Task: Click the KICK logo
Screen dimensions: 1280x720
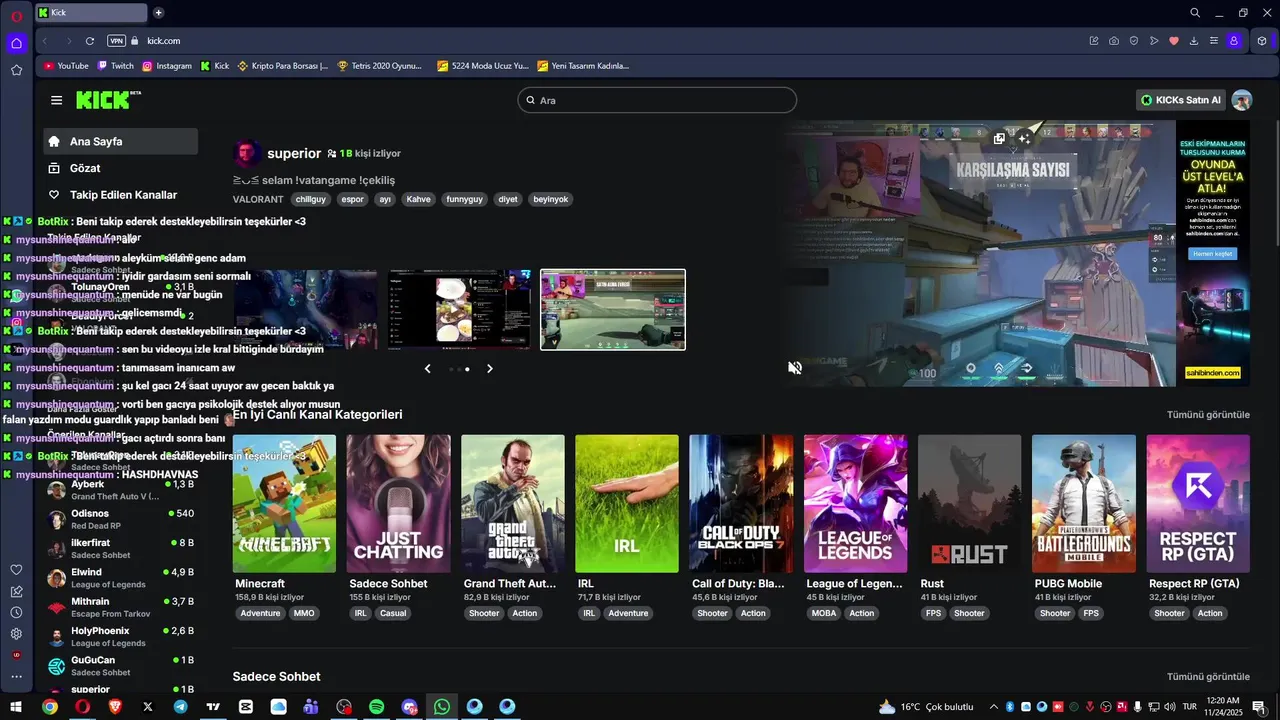Action: point(108,100)
